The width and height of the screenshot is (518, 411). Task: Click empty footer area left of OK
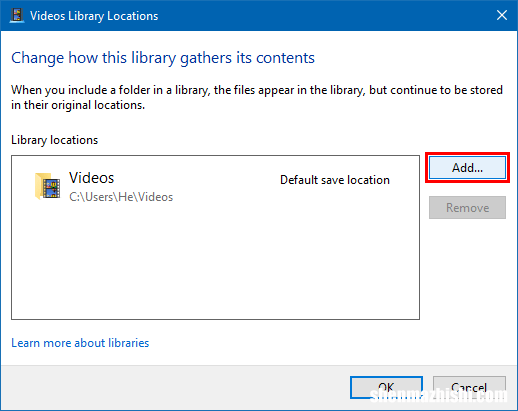(173, 388)
